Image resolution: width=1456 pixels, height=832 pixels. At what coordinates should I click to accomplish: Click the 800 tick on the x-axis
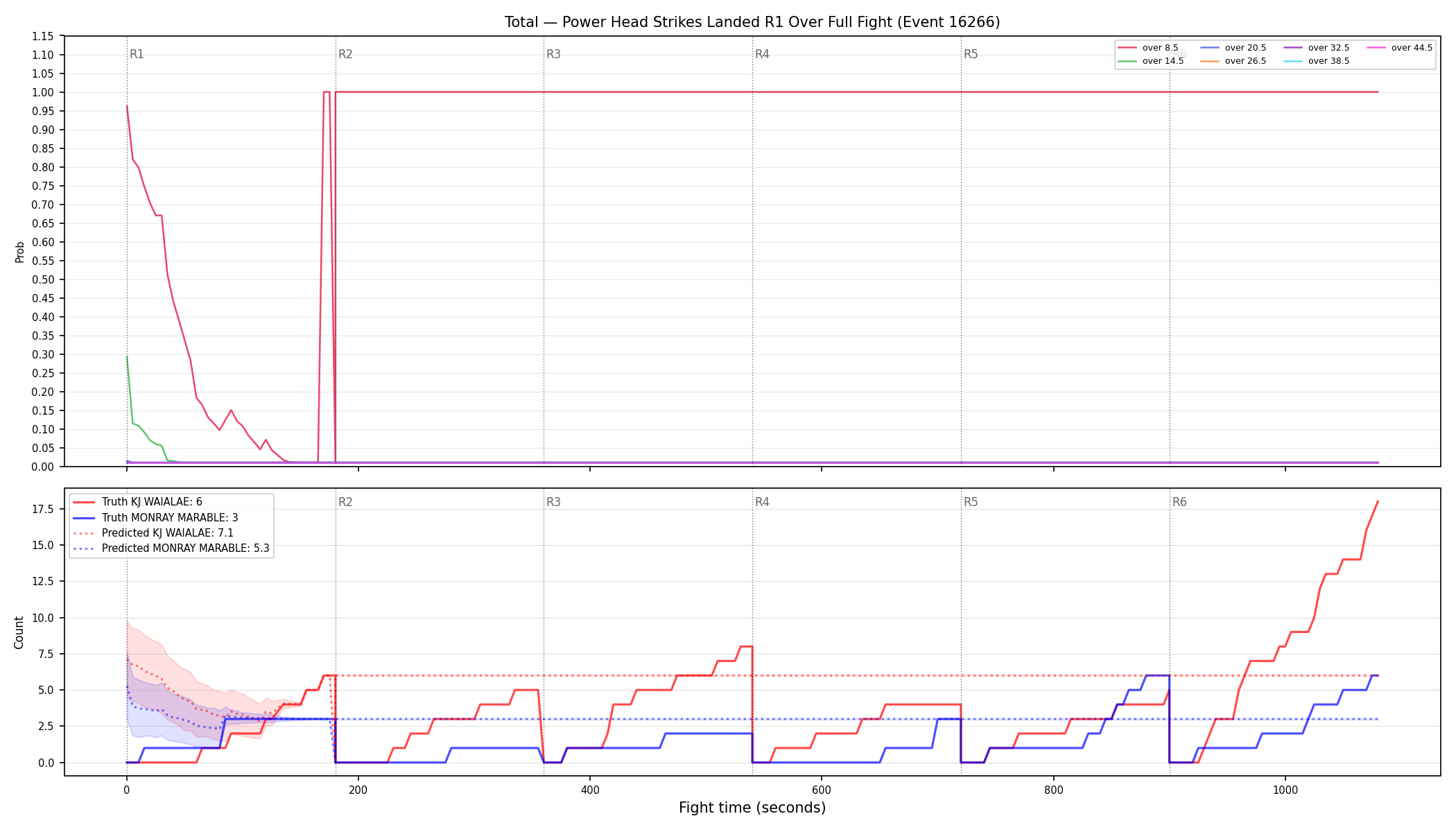[1054, 789]
